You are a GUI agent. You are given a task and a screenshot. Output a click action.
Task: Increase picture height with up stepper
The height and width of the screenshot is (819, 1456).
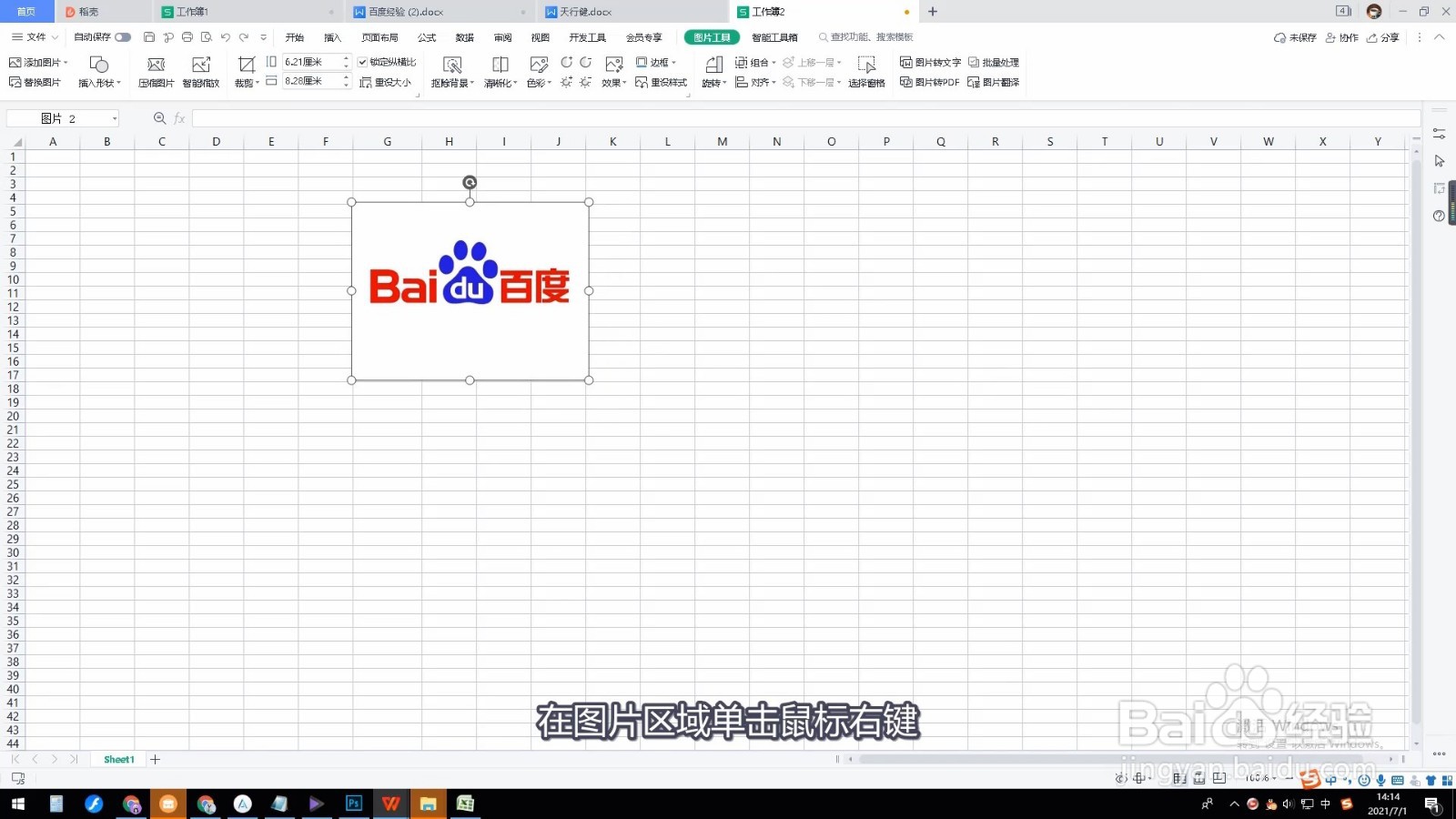pyautogui.click(x=346, y=58)
